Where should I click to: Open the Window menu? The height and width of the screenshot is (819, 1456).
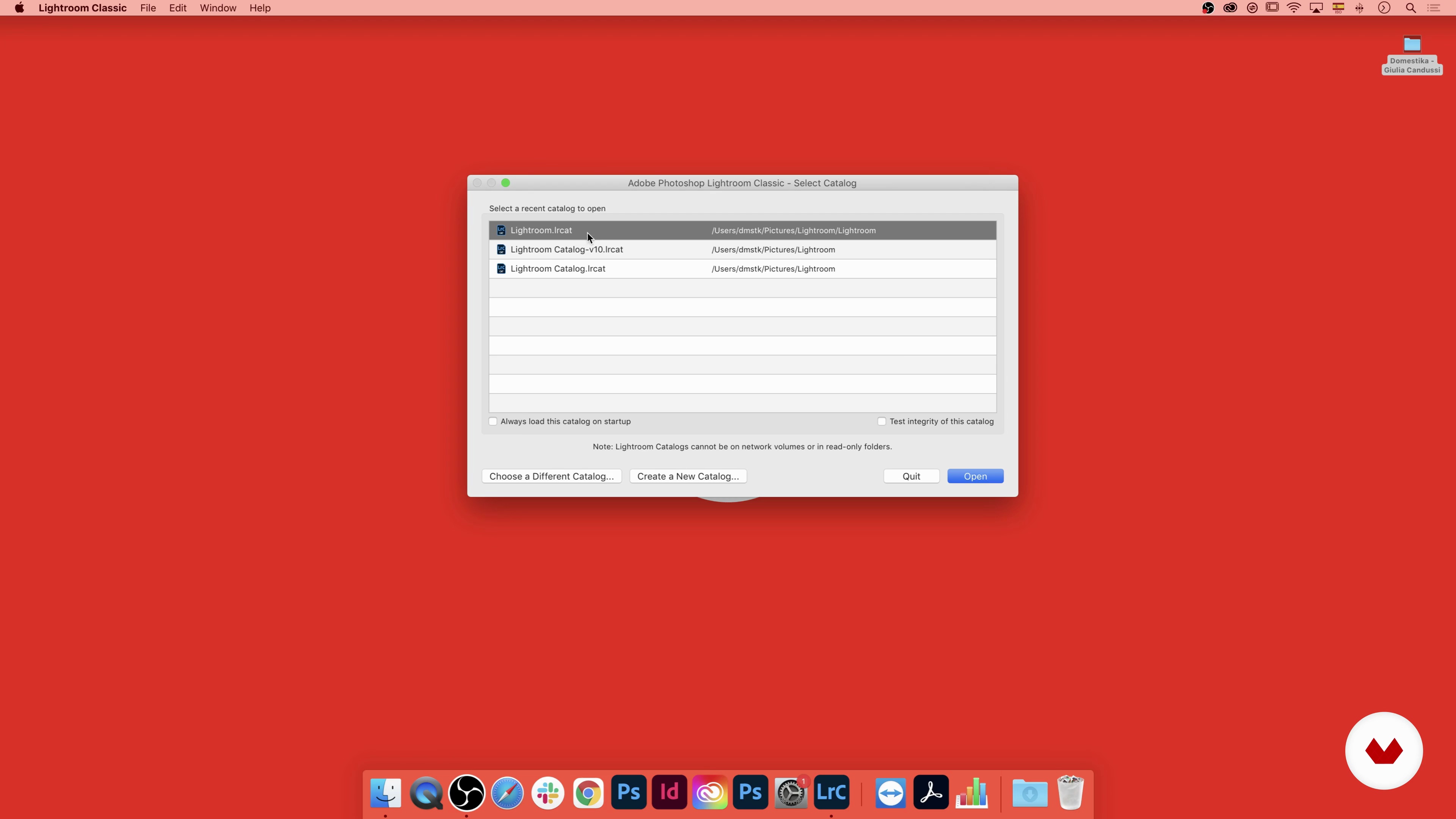coord(218,8)
